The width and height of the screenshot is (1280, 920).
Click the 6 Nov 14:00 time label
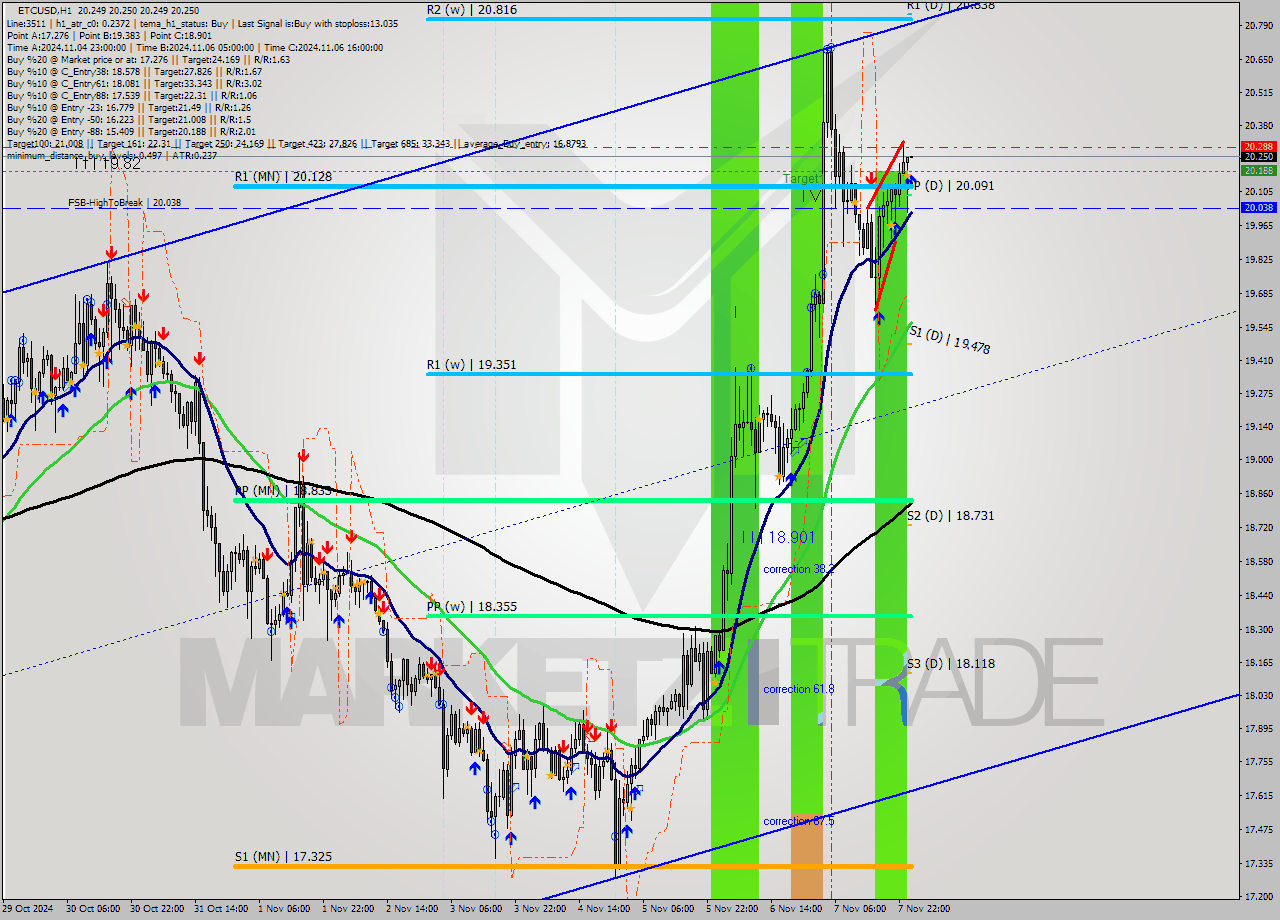tap(797, 909)
